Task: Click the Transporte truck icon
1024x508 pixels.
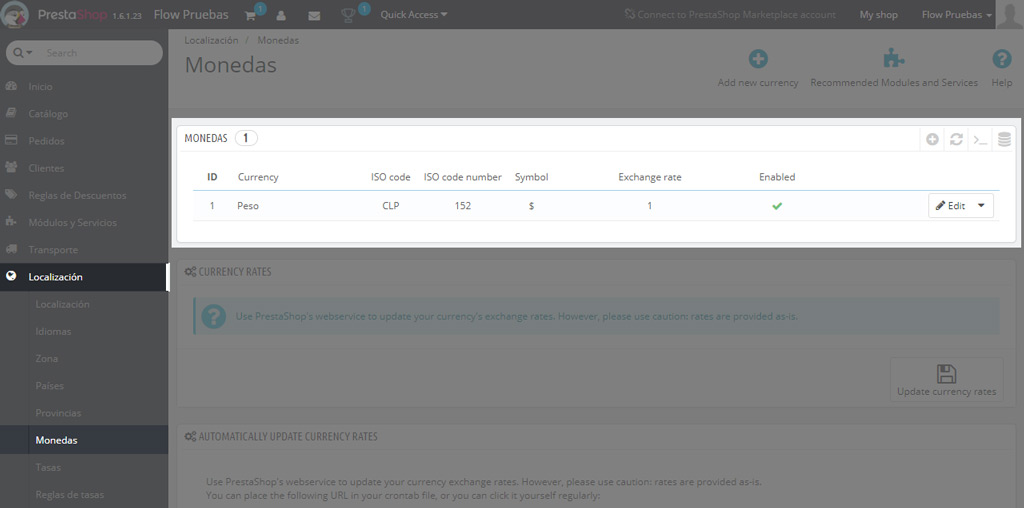Action: [x=10, y=249]
